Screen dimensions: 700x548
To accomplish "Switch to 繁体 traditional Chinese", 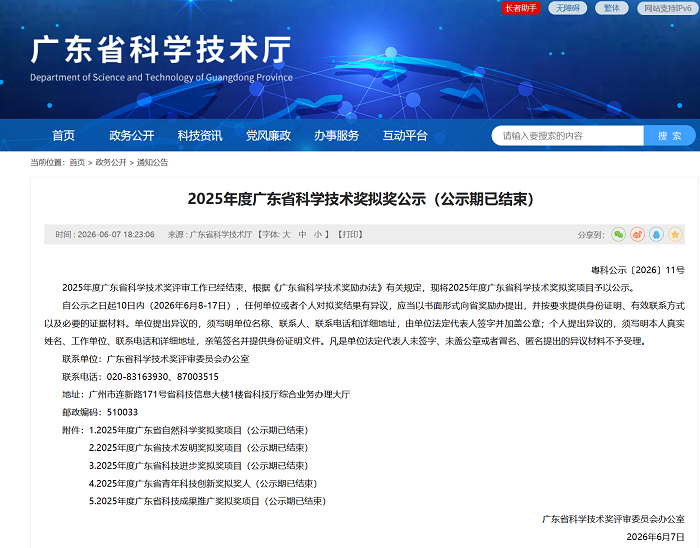I will (x=612, y=8).
